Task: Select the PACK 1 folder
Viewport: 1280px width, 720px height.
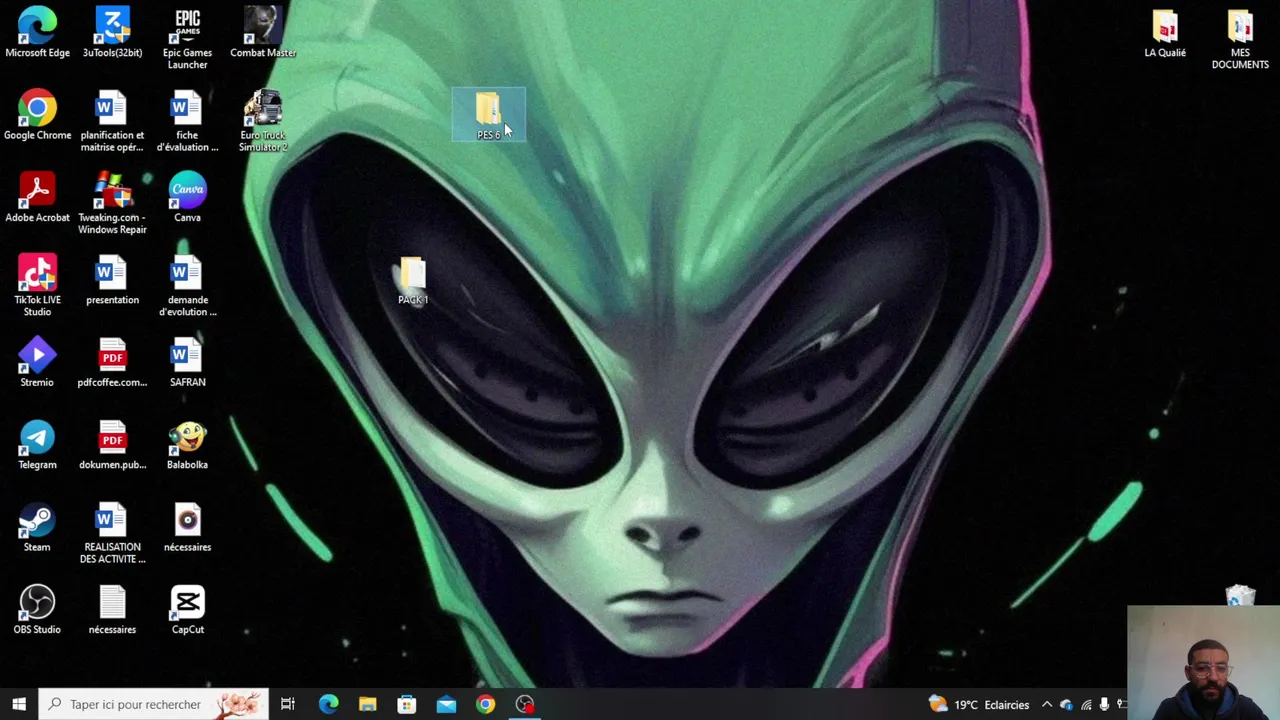Action: 413,280
